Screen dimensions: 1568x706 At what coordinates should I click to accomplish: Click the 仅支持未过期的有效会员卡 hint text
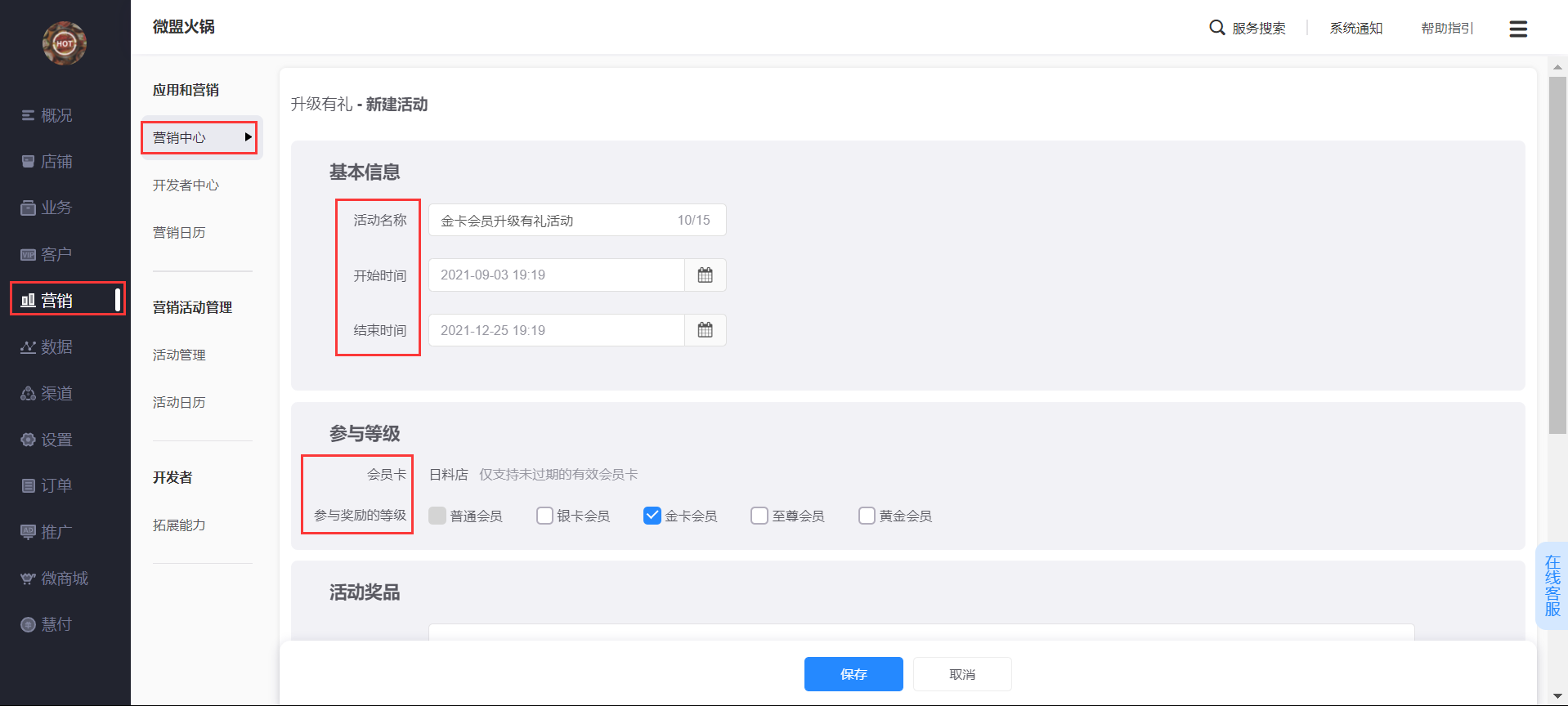click(x=558, y=475)
